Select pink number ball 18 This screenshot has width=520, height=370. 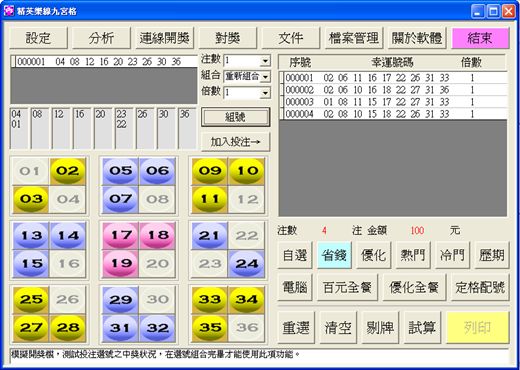tap(157, 235)
